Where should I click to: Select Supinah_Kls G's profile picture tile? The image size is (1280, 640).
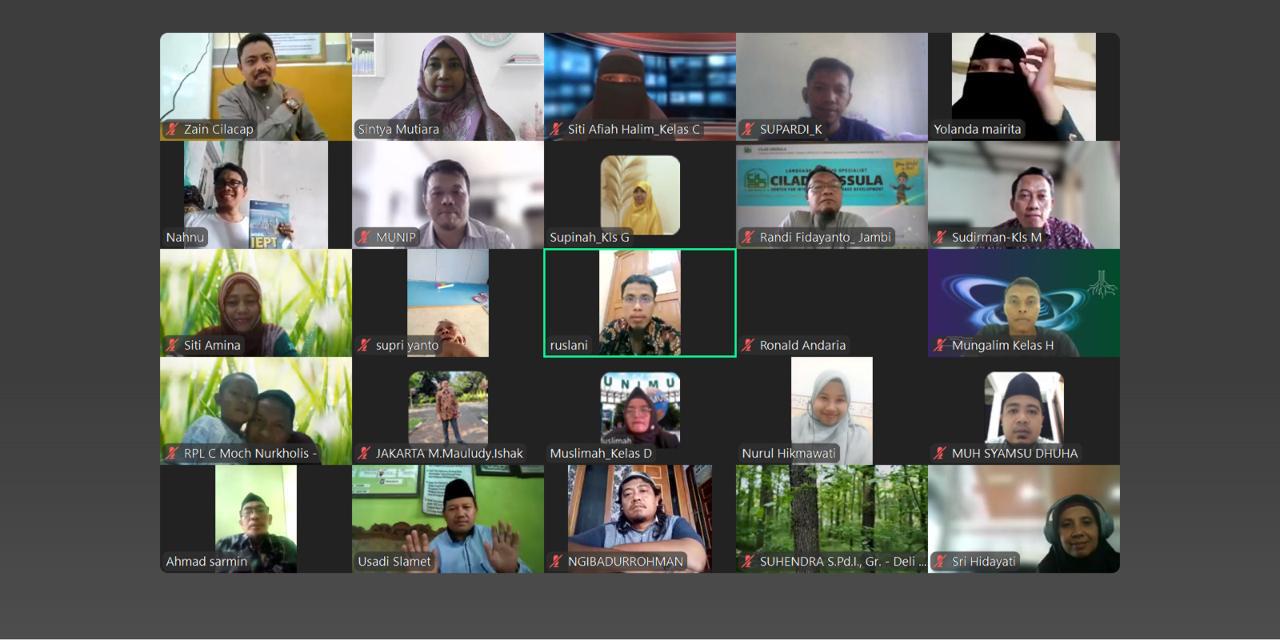tap(640, 193)
